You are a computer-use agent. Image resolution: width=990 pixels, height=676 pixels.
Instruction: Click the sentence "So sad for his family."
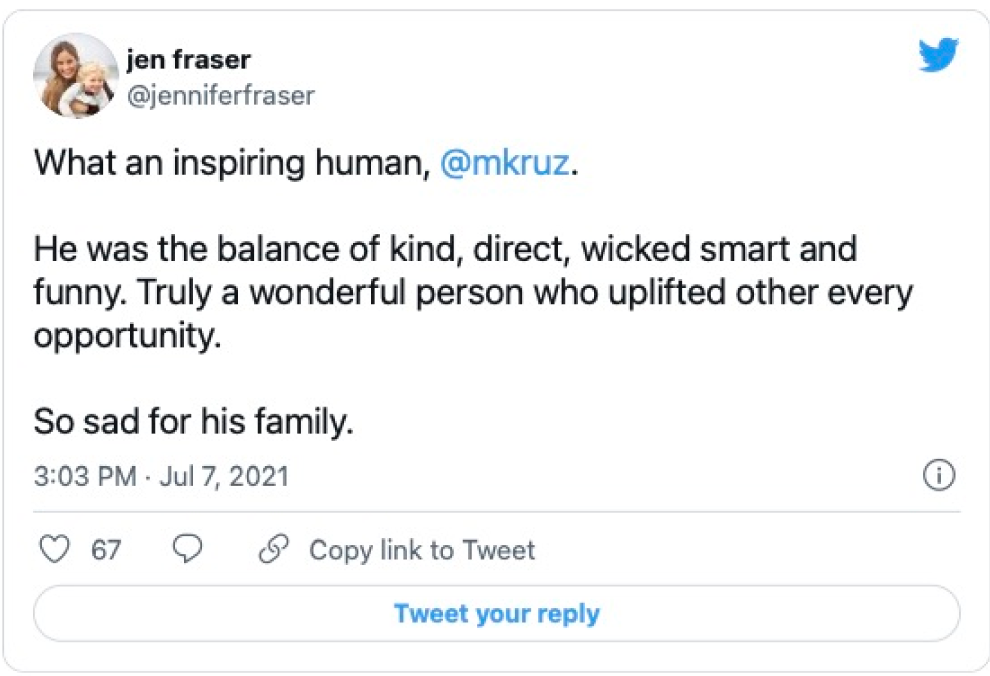tap(194, 422)
